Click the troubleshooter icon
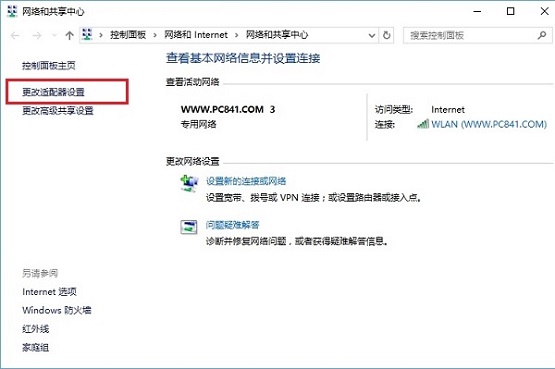Image resolution: width=555 pixels, height=369 pixels. click(x=189, y=227)
